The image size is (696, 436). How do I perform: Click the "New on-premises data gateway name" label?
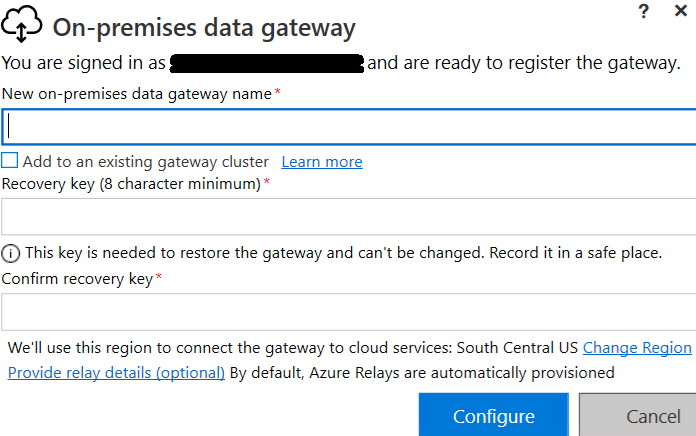coord(136,94)
